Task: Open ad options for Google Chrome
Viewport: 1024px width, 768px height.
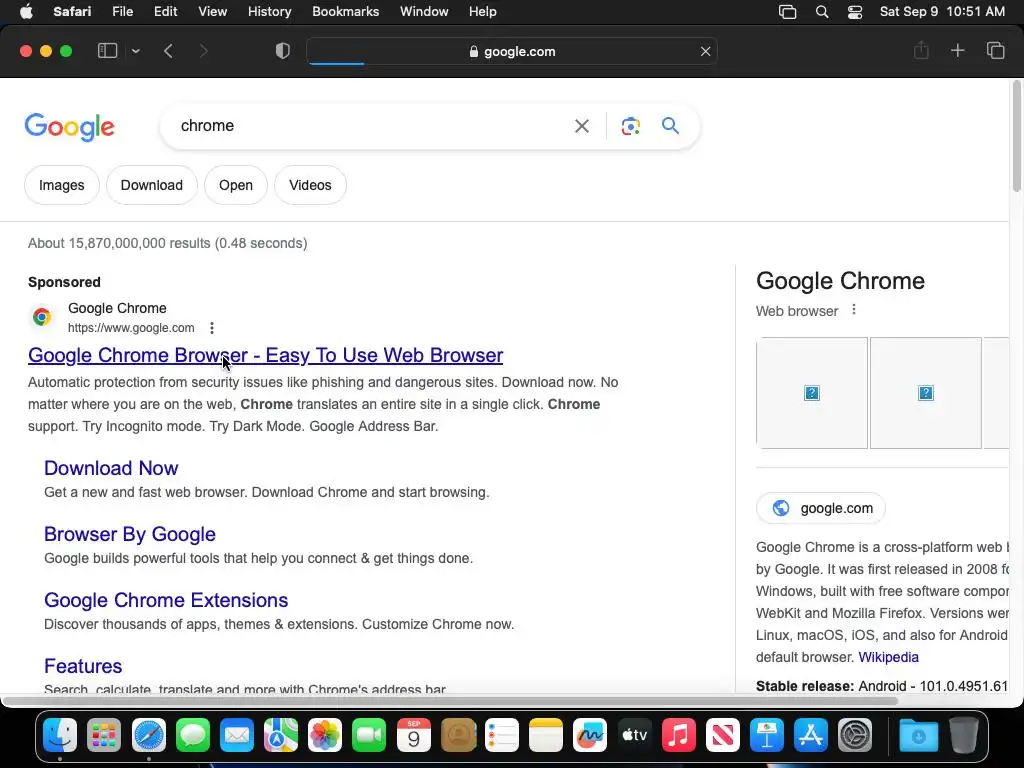Action: coord(212,328)
